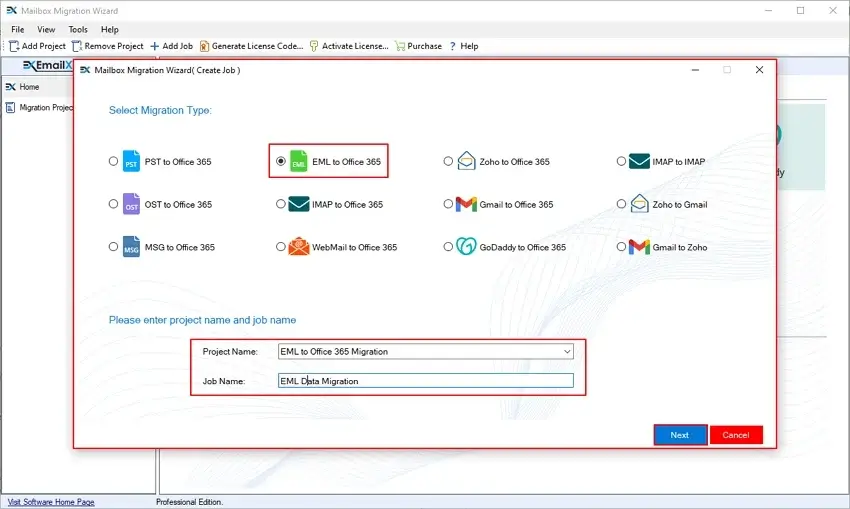This screenshot has height=509, width=850.
Task: Open the Tools menu
Action: pyautogui.click(x=78, y=29)
